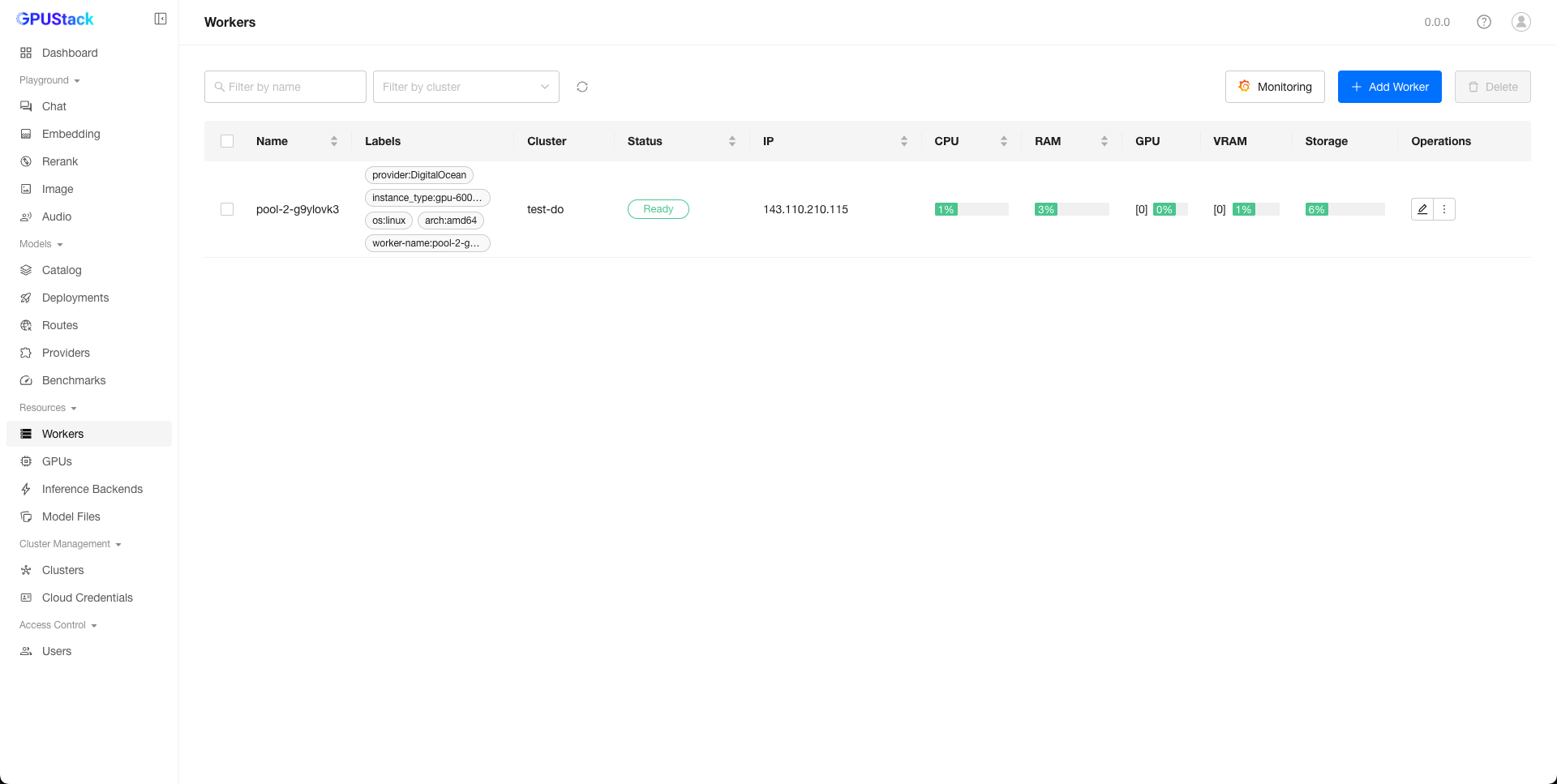Go to the GPUs page
The height and width of the screenshot is (784, 1557).
click(x=57, y=461)
